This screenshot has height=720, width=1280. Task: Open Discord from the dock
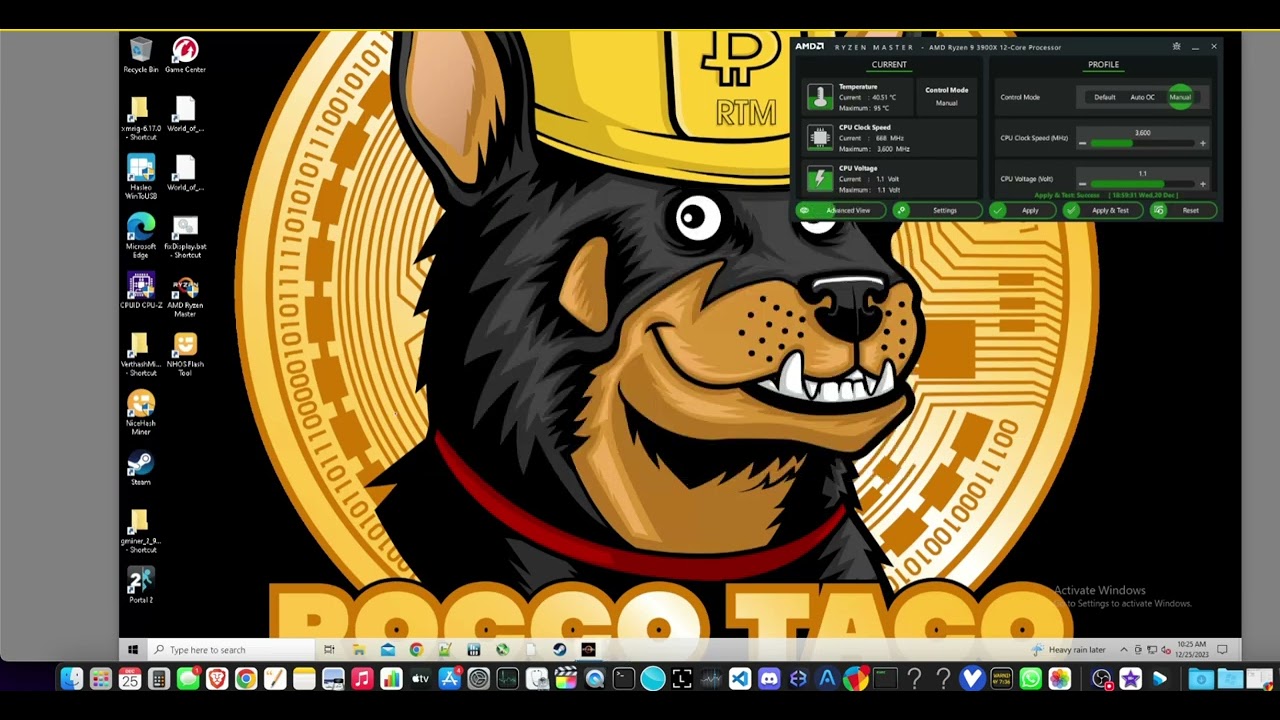(x=769, y=679)
